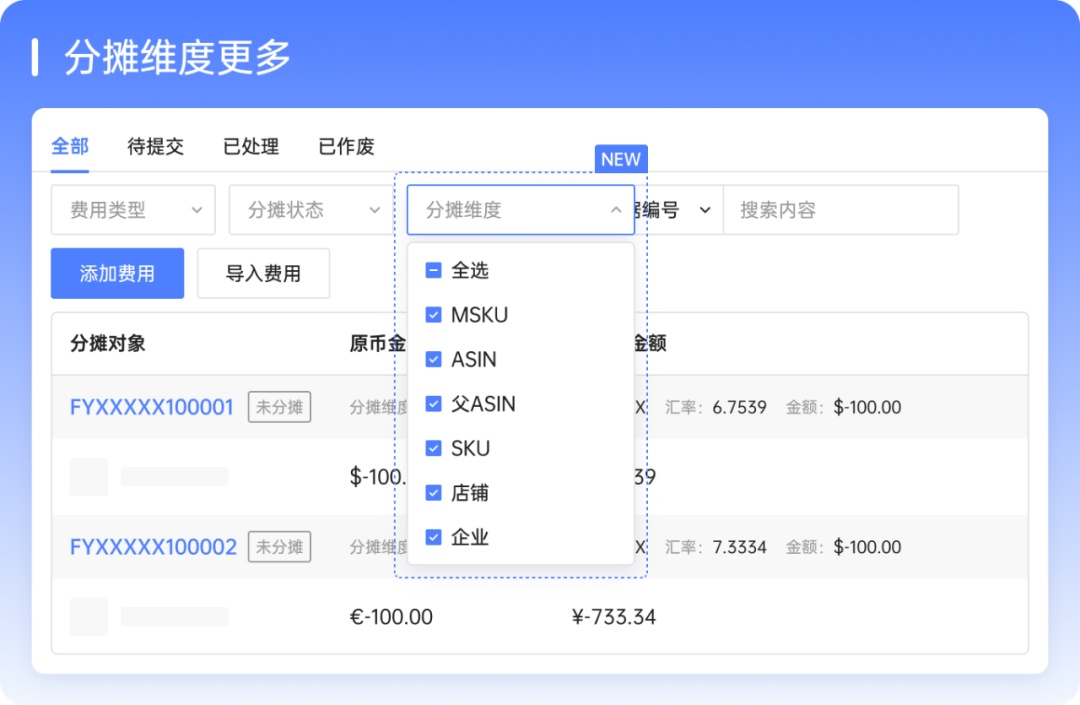Open expense record FYXXXXX100002
Screen dimensions: 1080x705
pyautogui.click(x=153, y=547)
